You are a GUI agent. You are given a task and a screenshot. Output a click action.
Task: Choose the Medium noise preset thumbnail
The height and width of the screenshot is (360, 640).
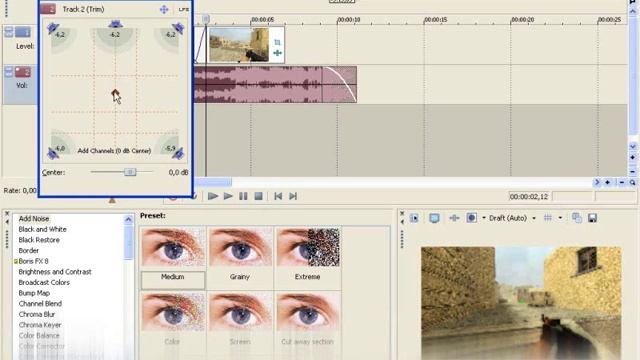173,248
